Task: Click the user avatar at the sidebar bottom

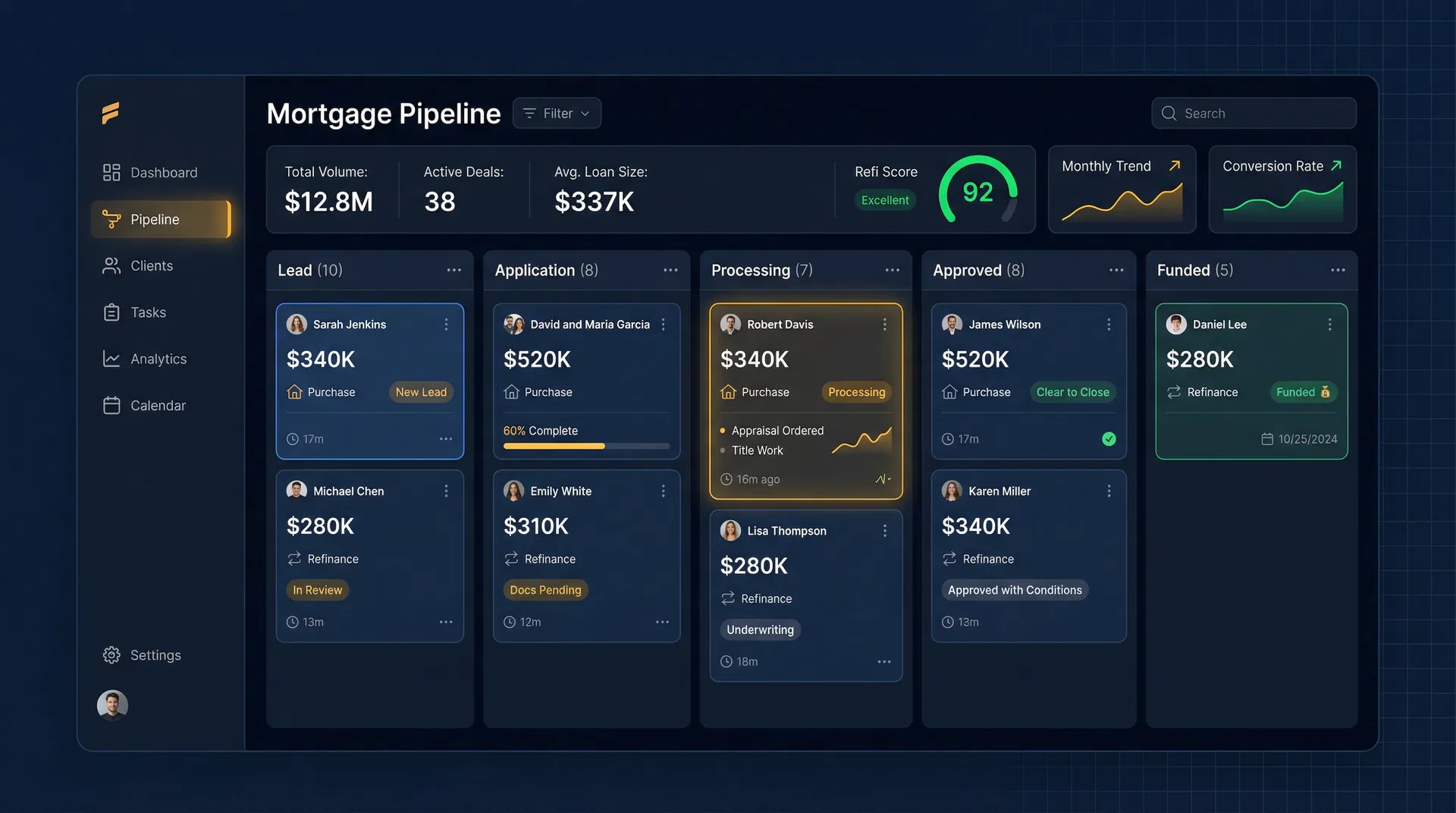Action: tap(112, 705)
